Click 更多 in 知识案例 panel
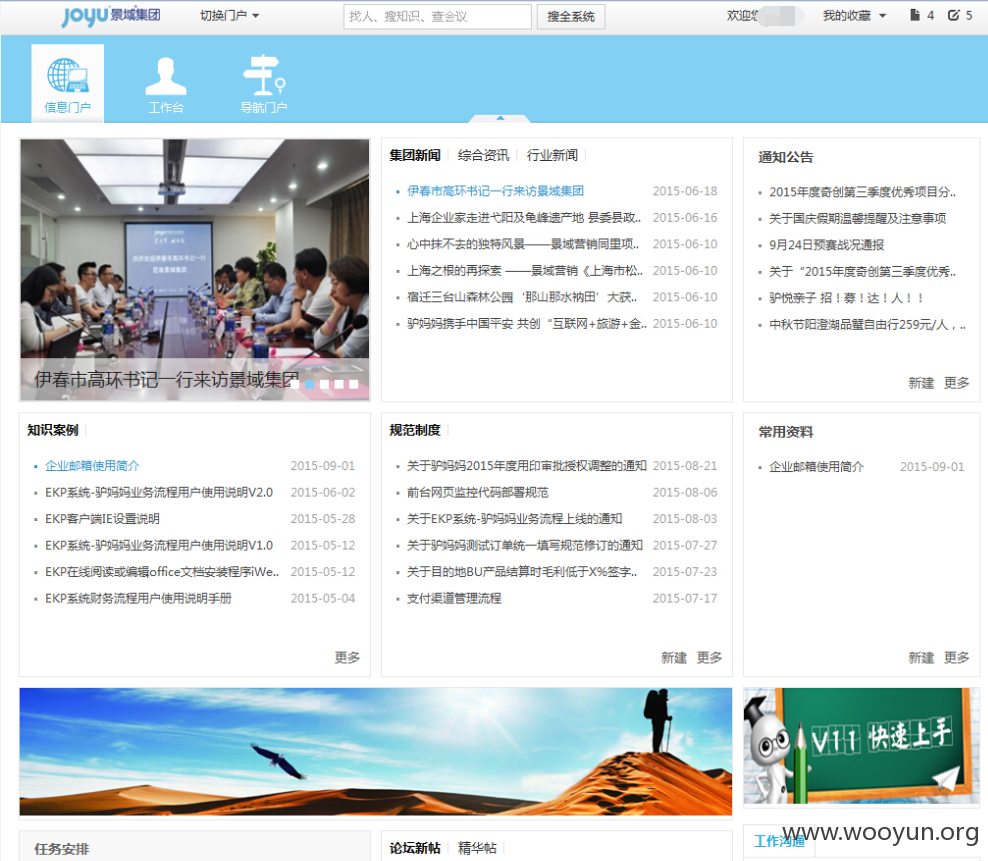Viewport: 988px width, 861px height. point(347,657)
